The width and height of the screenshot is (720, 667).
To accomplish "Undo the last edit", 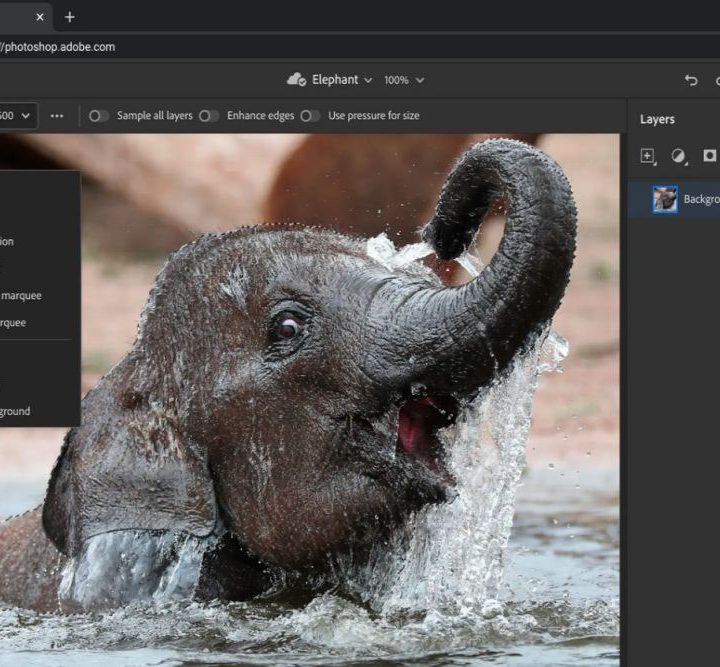I will coord(691,80).
